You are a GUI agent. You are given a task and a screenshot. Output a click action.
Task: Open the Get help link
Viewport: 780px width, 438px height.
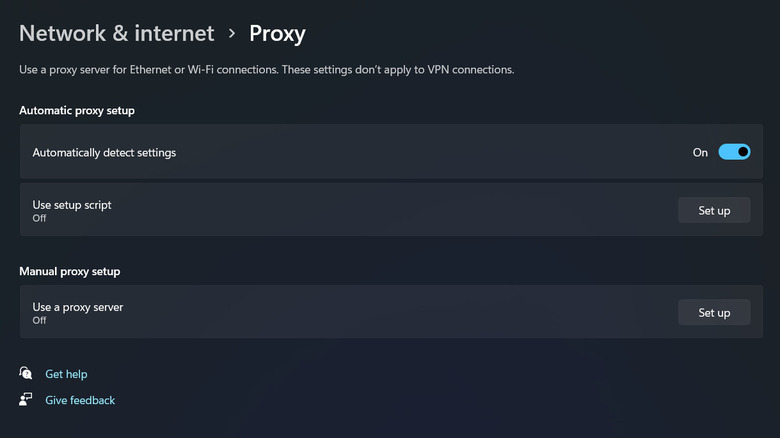coord(66,374)
